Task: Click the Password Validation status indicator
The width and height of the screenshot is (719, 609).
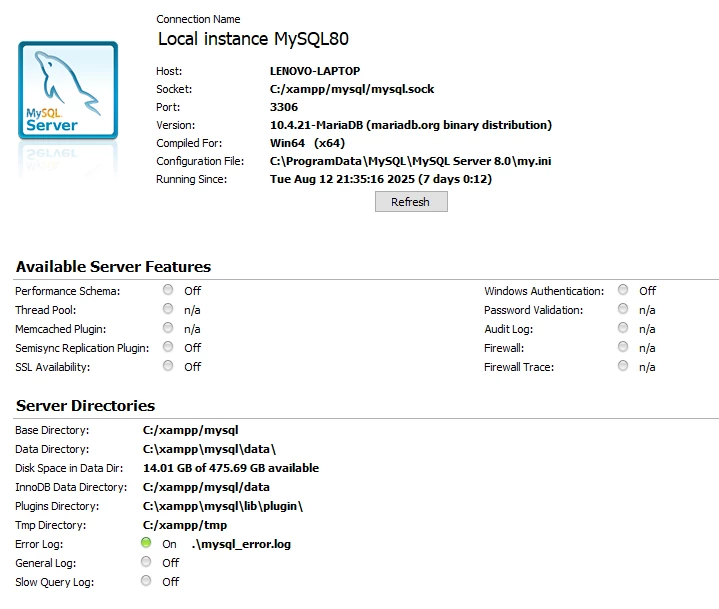Action: [623, 309]
